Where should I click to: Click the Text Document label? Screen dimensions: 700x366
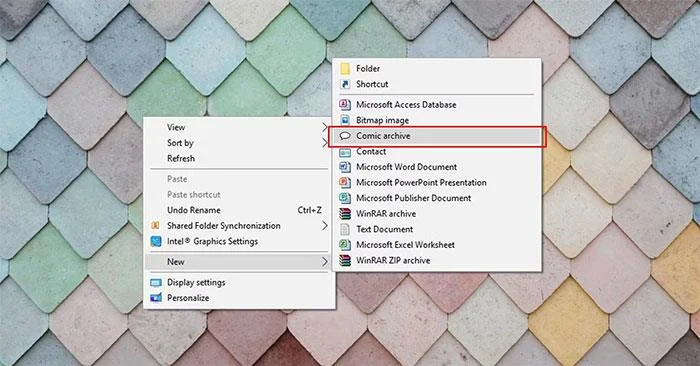384,229
